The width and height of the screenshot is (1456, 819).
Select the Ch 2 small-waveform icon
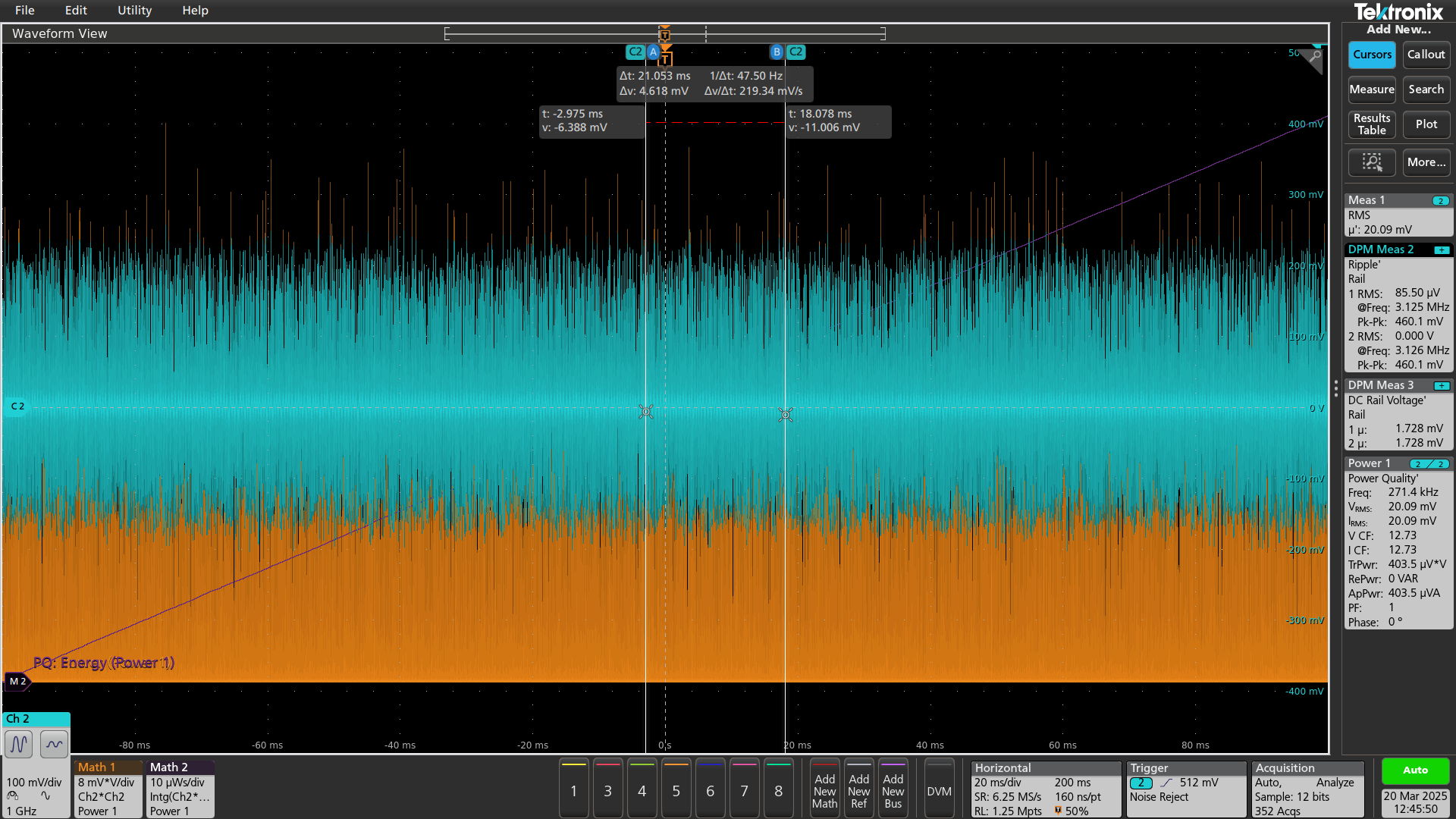coord(54,745)
